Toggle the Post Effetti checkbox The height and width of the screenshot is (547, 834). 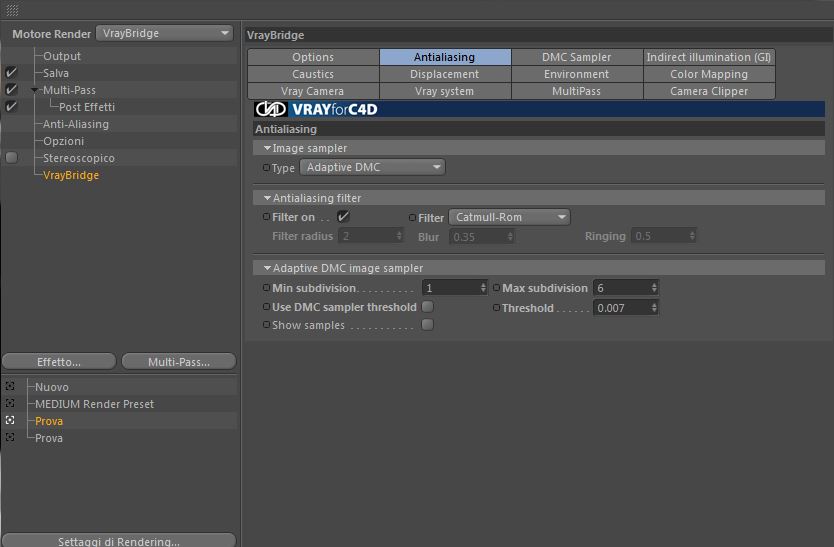pyautogui.click(x=11, y=106)
